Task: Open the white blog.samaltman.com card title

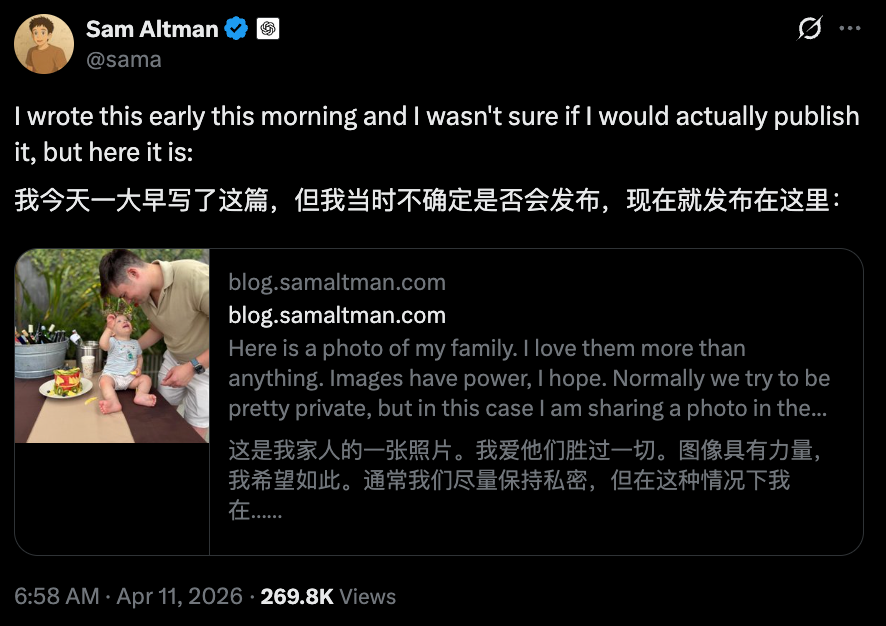Action: pyautogui.click(x=337, y=315)
